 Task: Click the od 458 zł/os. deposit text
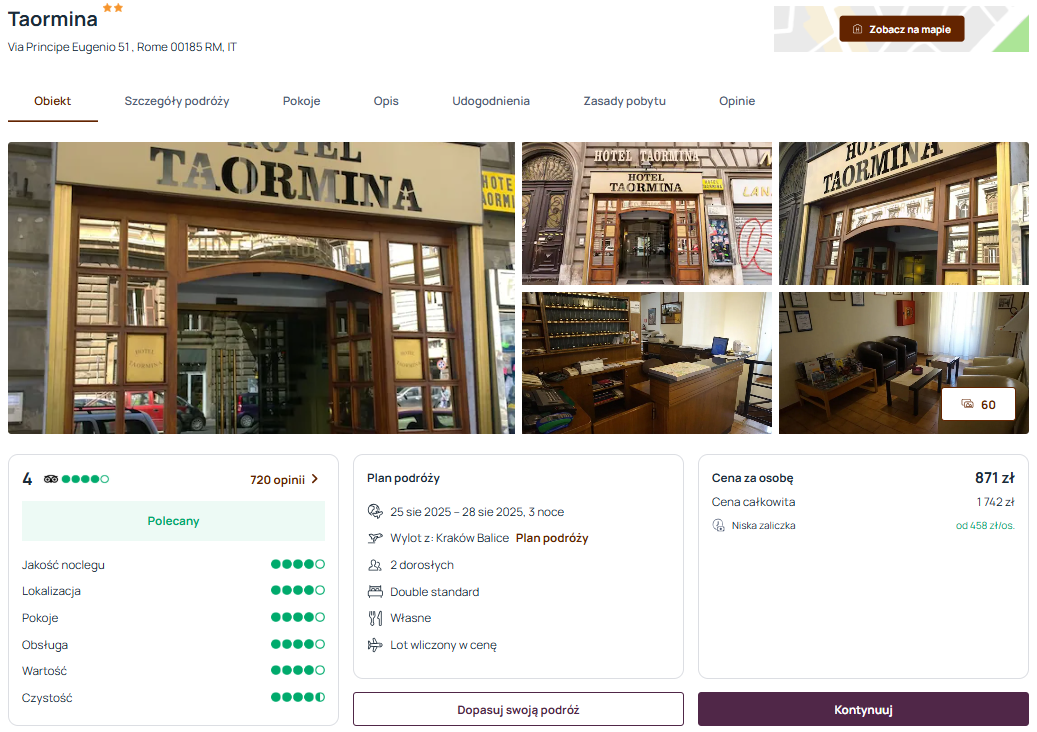985,526
